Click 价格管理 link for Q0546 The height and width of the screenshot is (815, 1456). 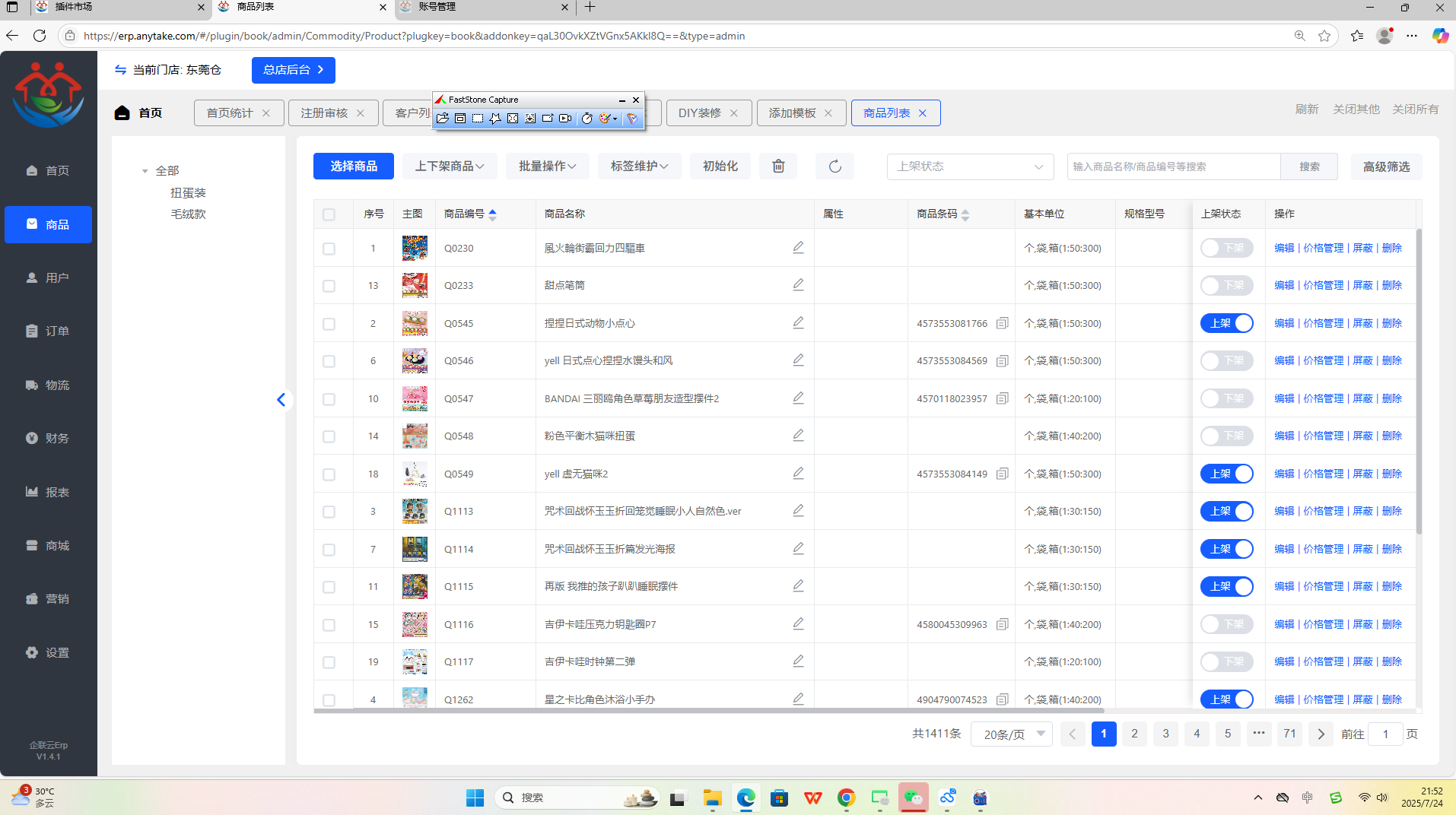(1324, 360)
